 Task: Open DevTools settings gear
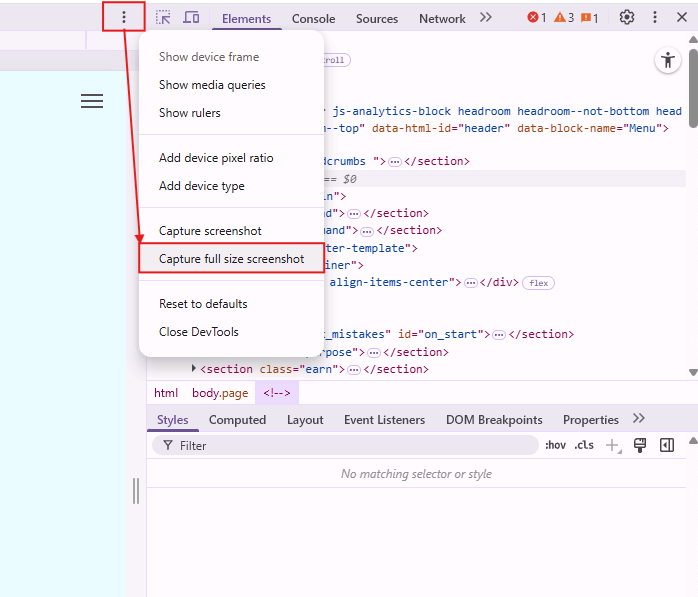[627, 18]
